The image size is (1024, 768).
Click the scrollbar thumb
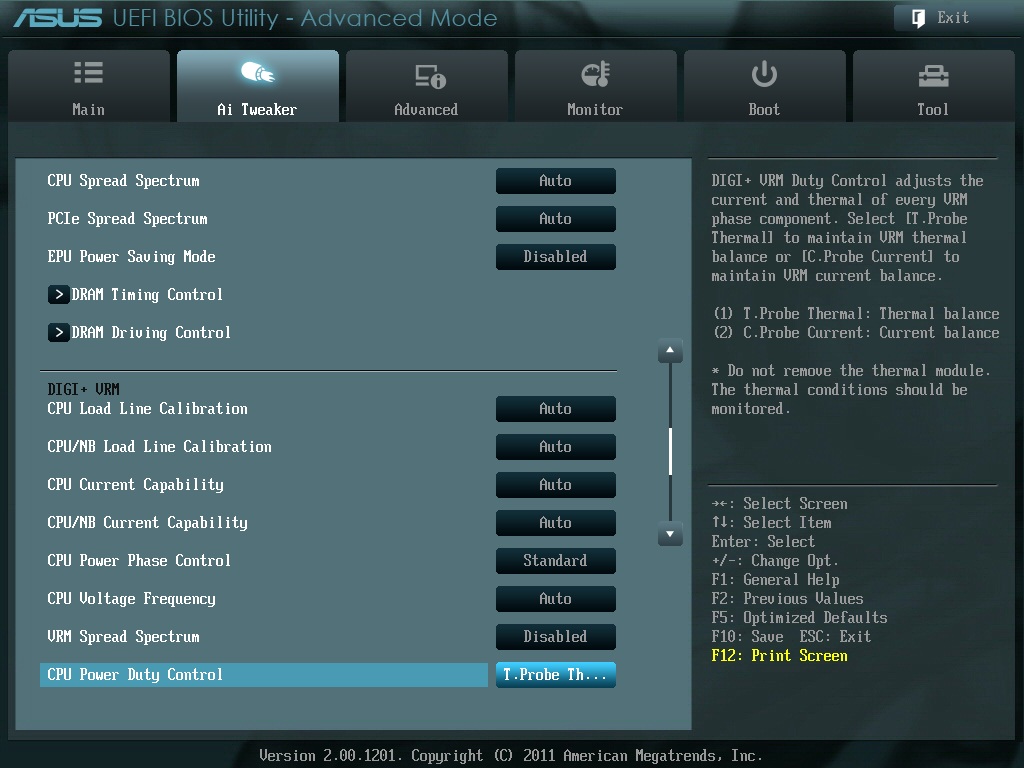point(670,451)
